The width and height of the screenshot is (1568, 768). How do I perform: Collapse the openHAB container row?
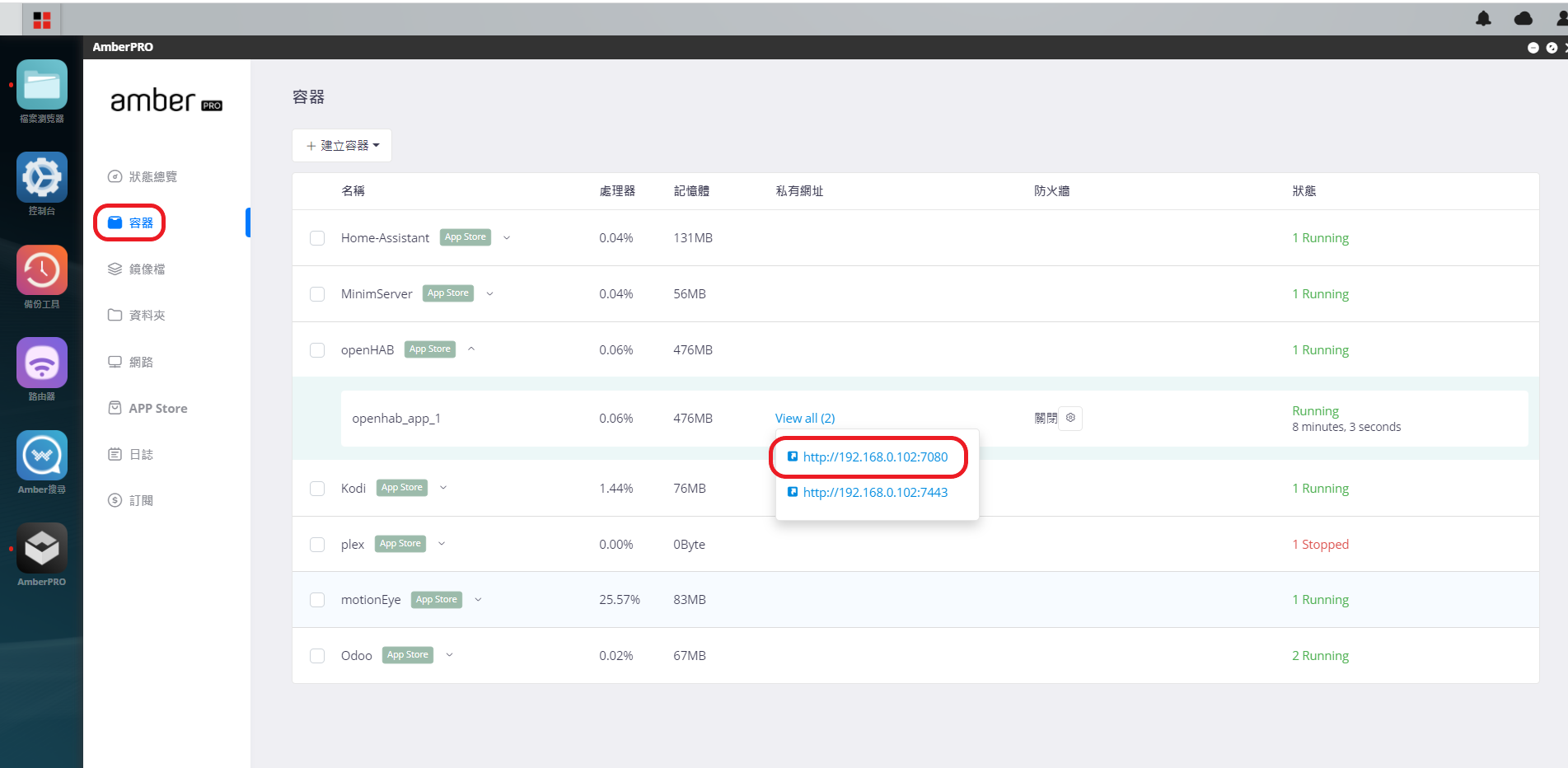pos(471,349)
